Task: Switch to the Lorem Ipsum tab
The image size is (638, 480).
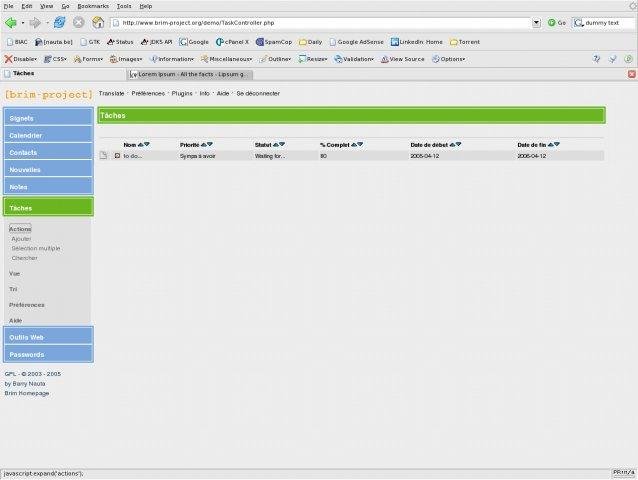Action: [x=190, y=74]
